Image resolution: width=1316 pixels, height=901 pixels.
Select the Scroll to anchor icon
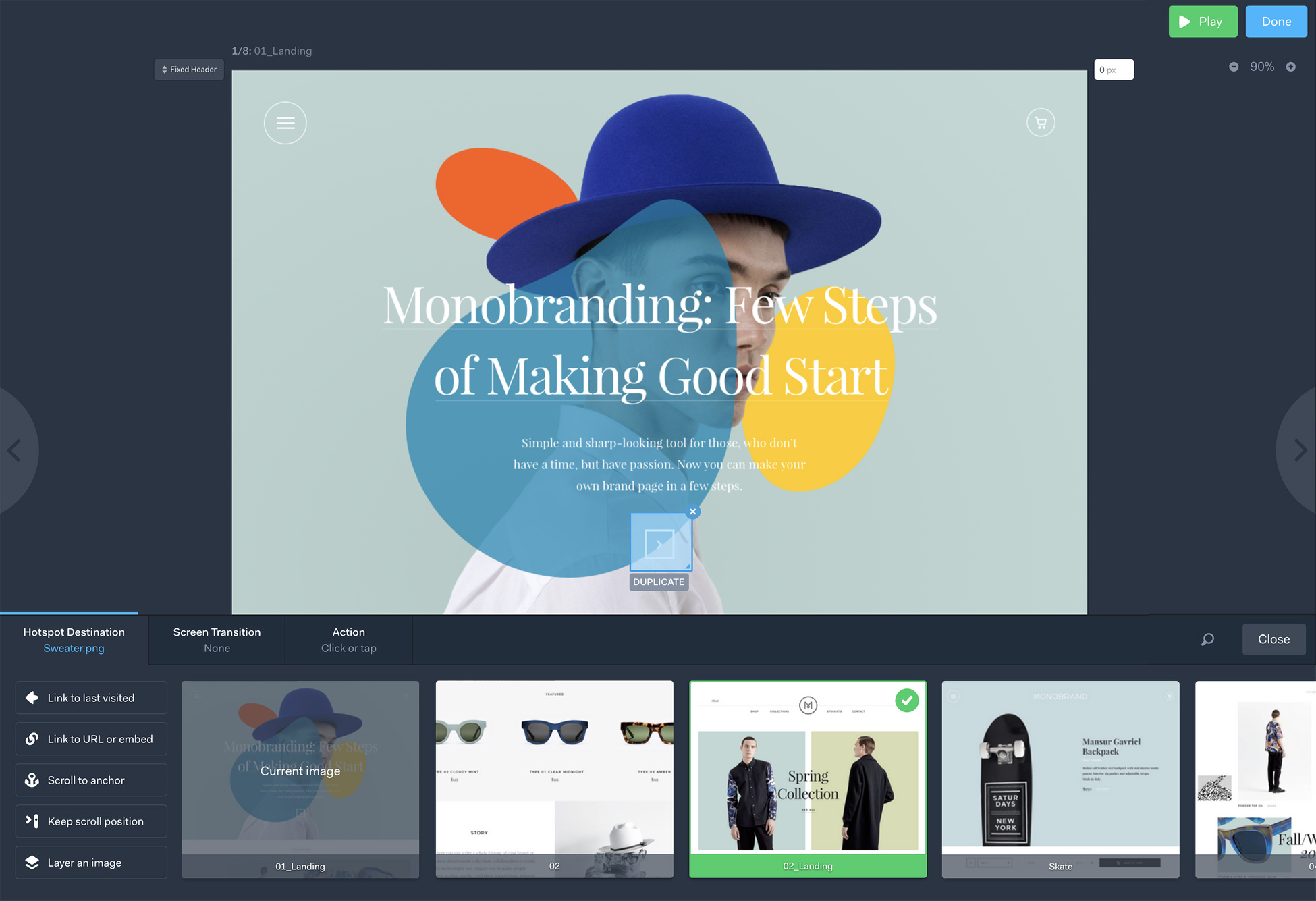click(x=32, y=780)
